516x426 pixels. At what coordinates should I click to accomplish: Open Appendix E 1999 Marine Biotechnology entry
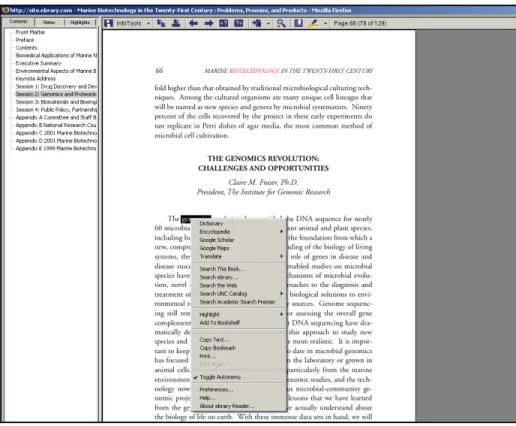(x=56, y=148)
